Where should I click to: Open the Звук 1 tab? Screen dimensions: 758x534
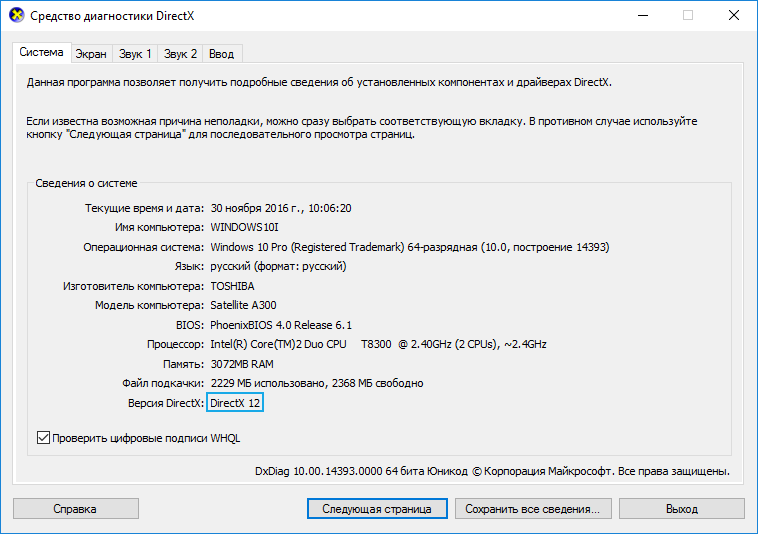click(x=135, y=53)
